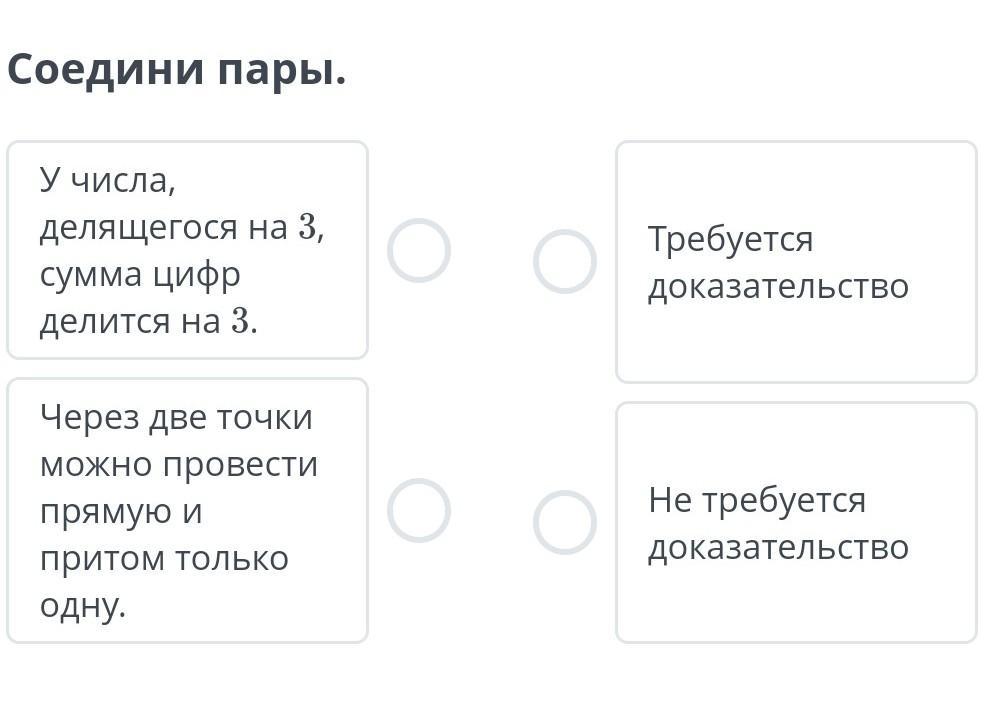Click the circle beside 'Не требуется доказательство'
996x701 pixels.
pyautogui.click(x=565, y=522)
